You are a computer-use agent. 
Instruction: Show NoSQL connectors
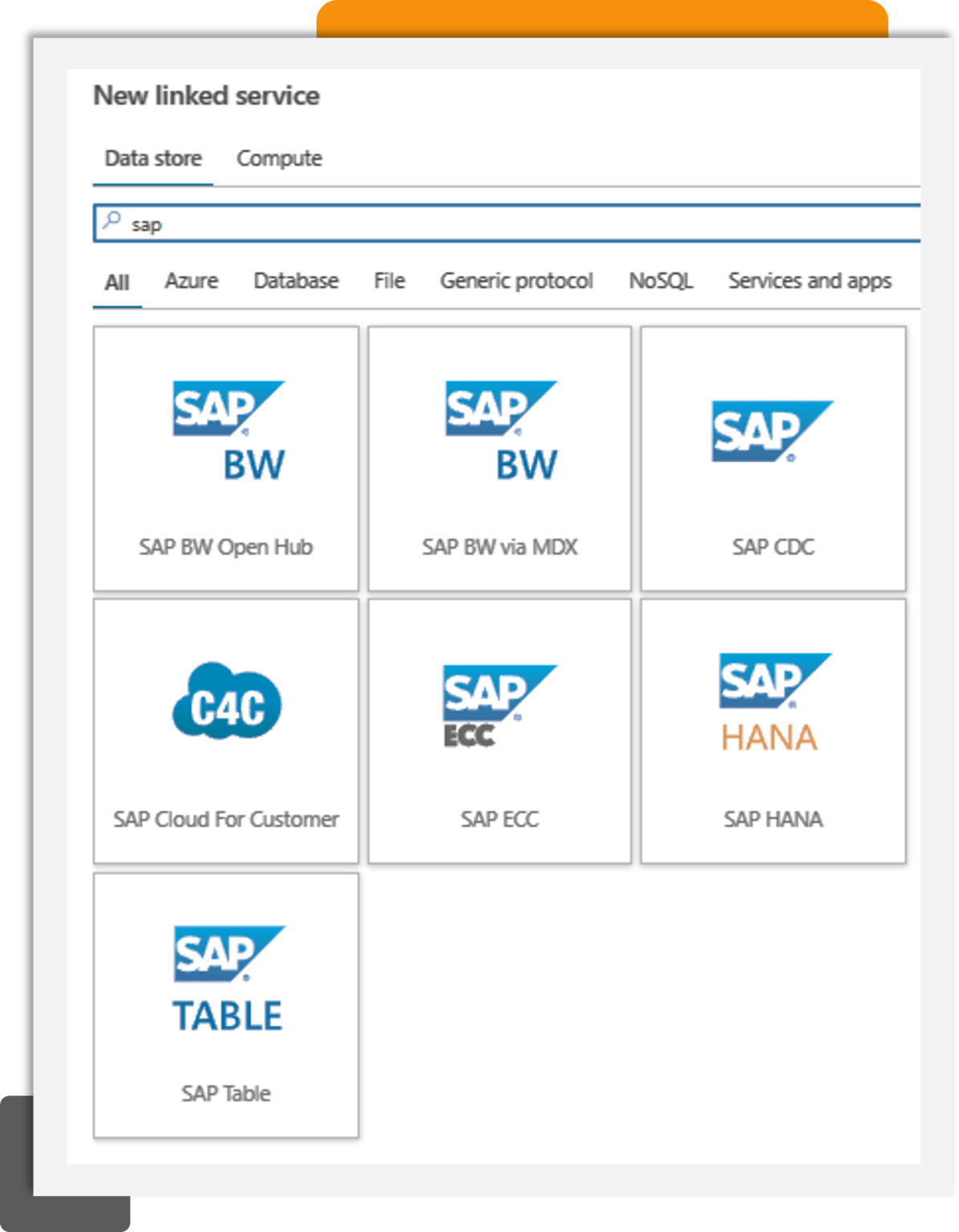(661, 281)
